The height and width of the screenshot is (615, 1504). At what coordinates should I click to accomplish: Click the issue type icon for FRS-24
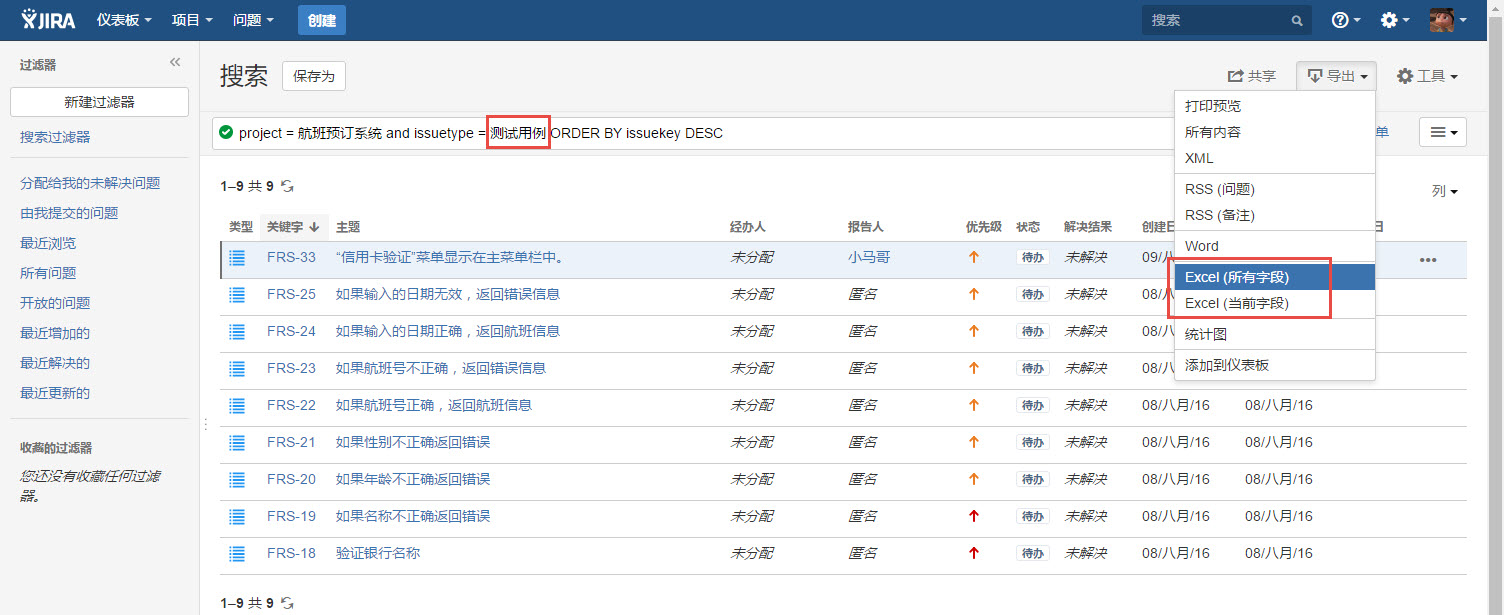click(x=237, y=332)
